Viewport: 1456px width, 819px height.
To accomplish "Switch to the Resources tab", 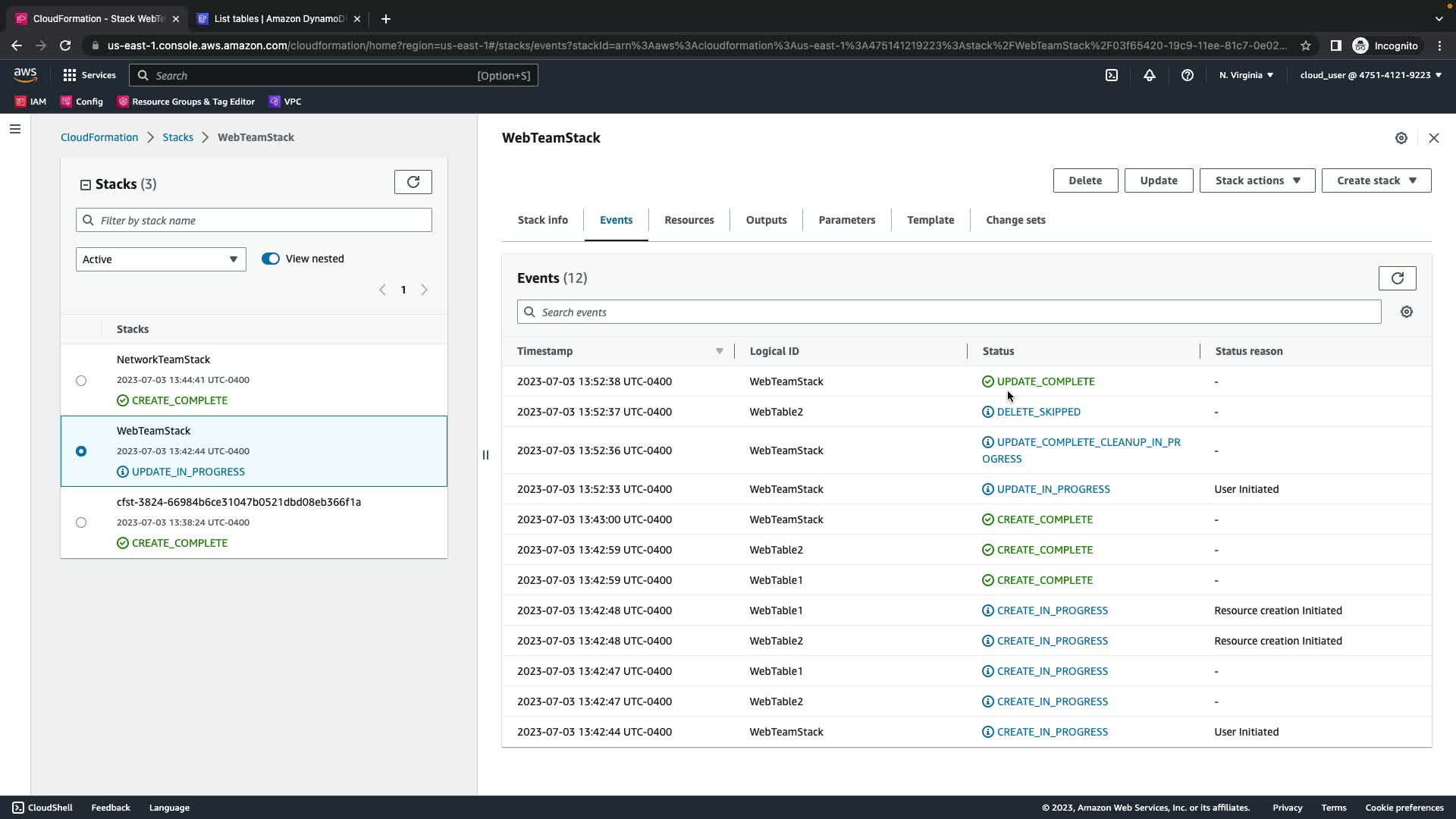I will [689, 220].
